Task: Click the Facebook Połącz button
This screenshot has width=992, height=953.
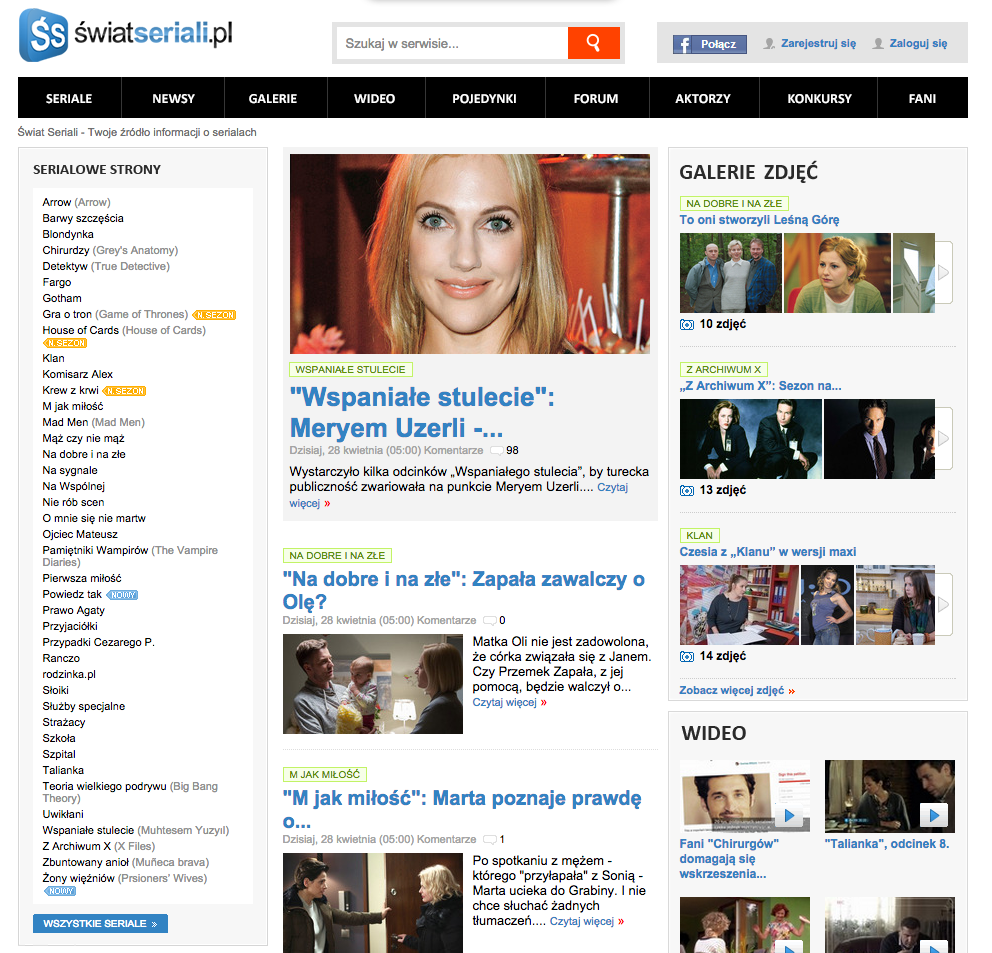Action: pos(709,44)
